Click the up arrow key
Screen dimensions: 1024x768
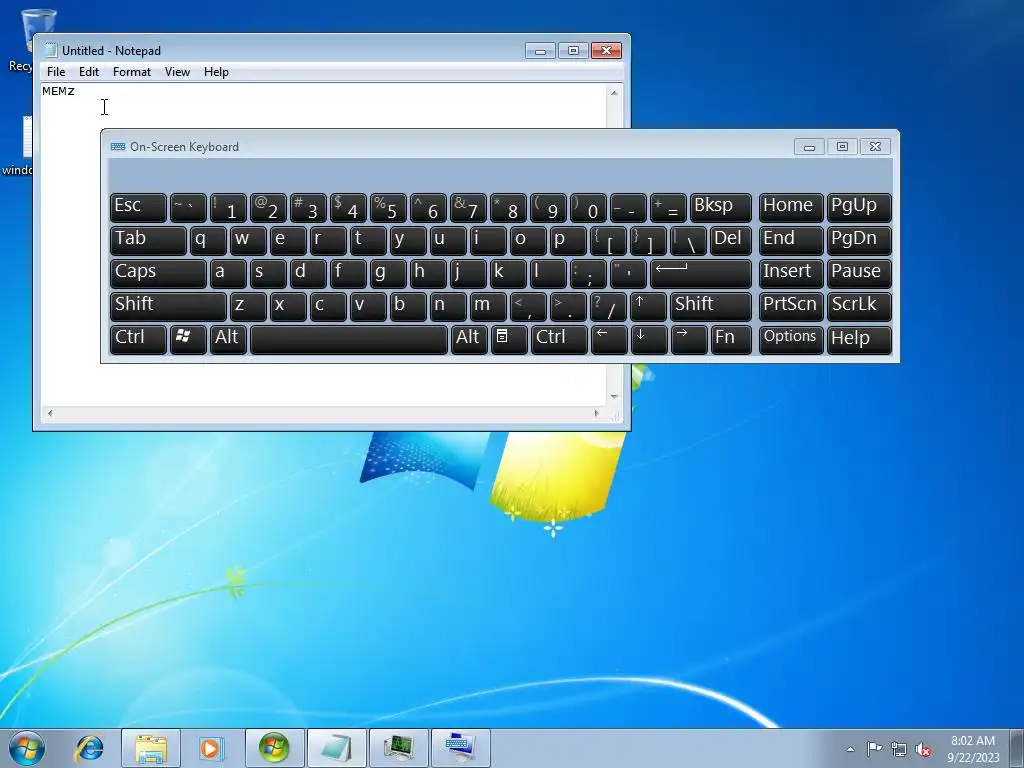[x=648, y=306]
